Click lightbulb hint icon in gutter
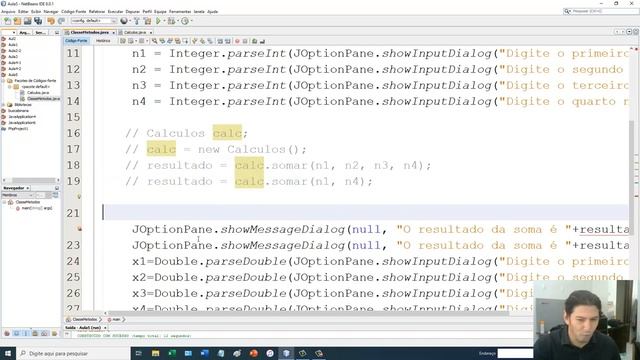 79,197
